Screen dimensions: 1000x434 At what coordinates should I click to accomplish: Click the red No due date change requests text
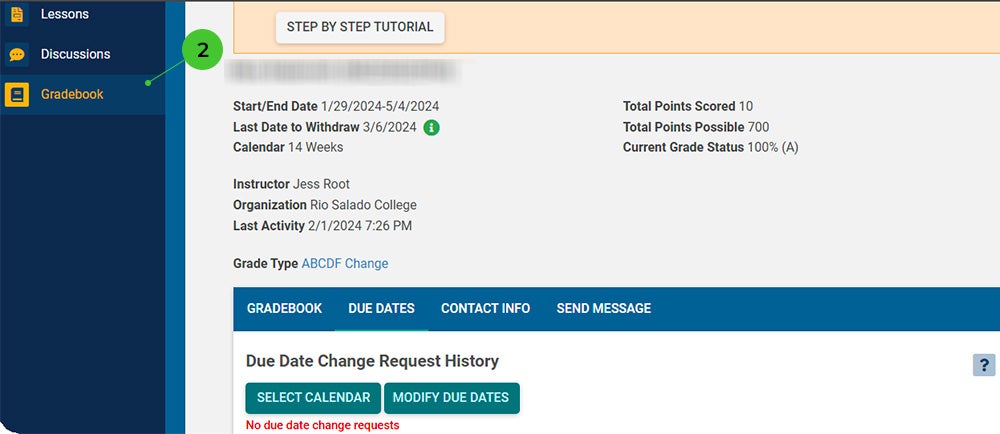[323, 425]
